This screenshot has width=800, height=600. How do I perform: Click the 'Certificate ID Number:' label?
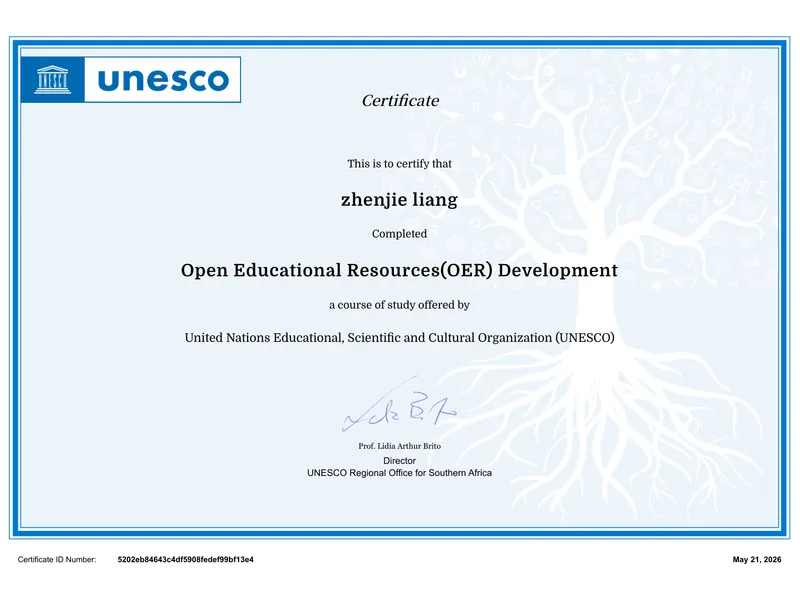tap(57, 560)
